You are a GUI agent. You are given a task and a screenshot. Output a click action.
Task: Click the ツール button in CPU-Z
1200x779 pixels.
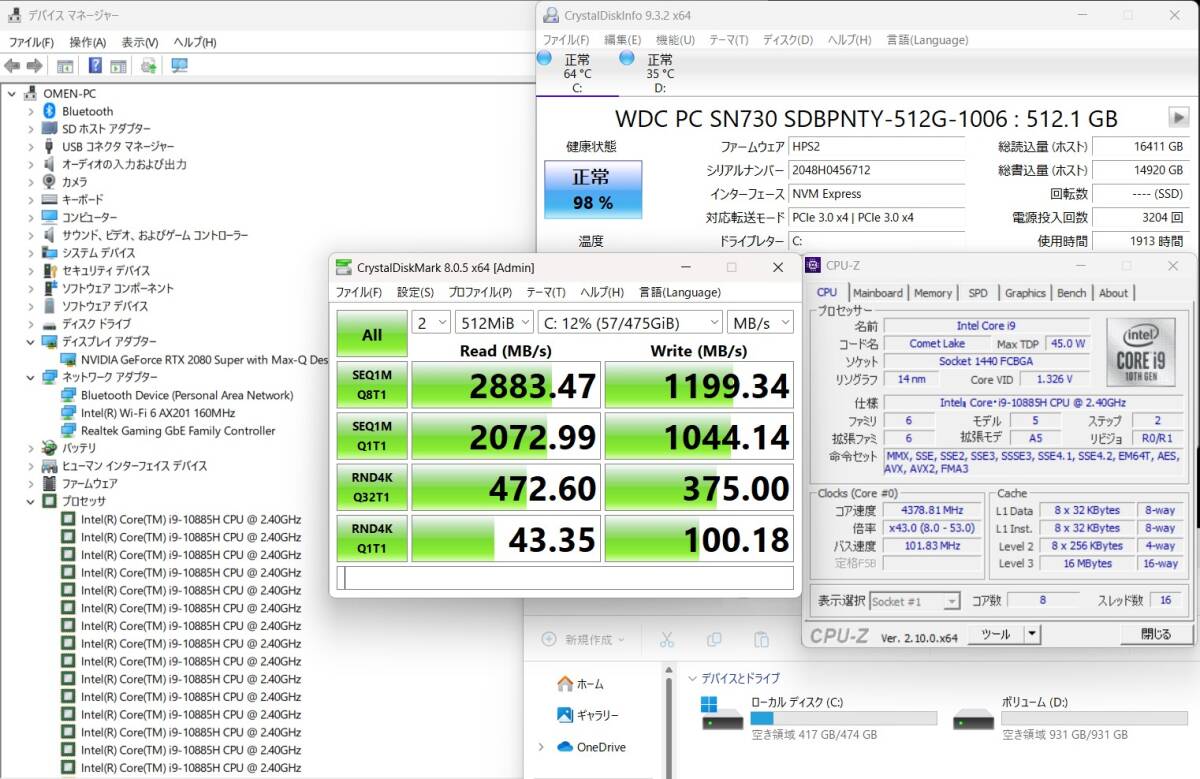[x=996, y=634]
